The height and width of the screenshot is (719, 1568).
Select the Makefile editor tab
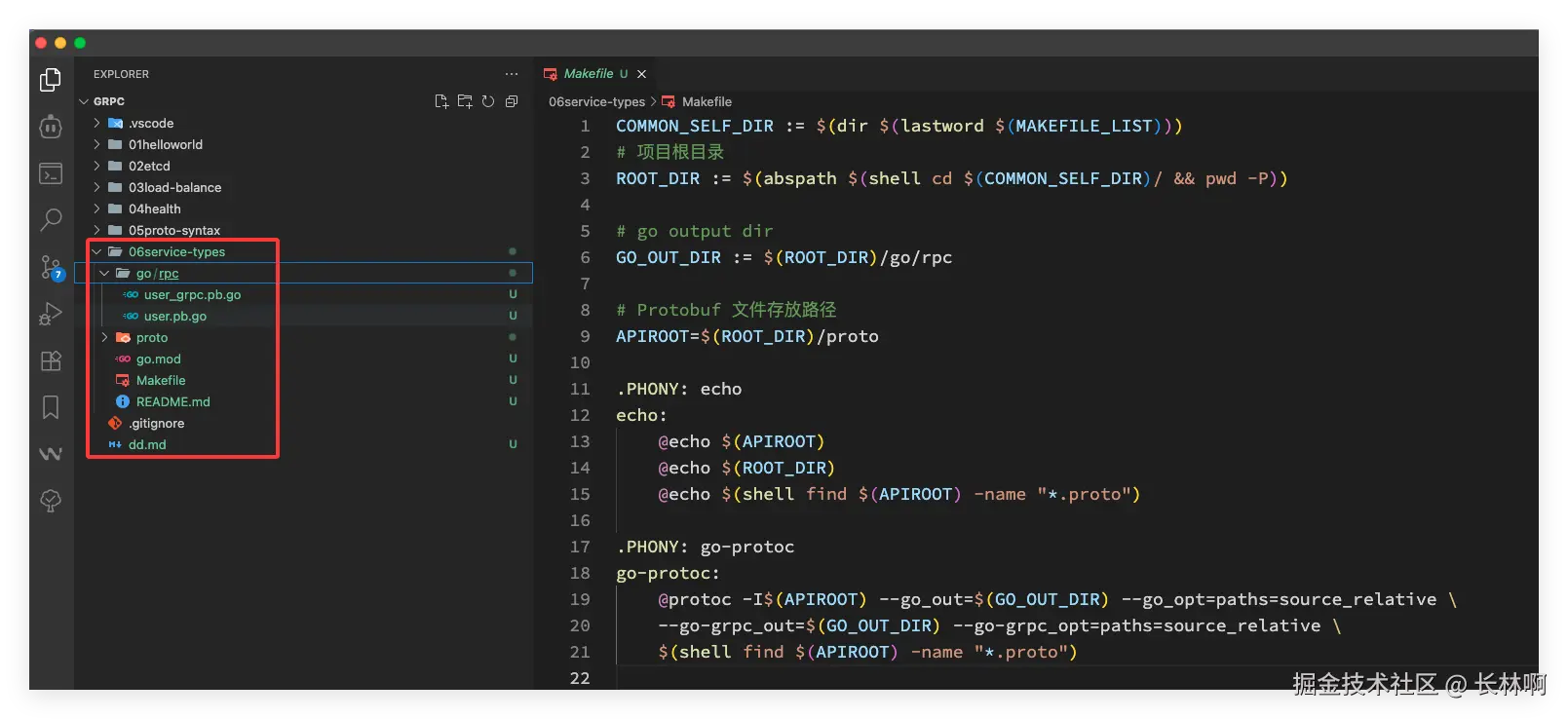[588, 73]
